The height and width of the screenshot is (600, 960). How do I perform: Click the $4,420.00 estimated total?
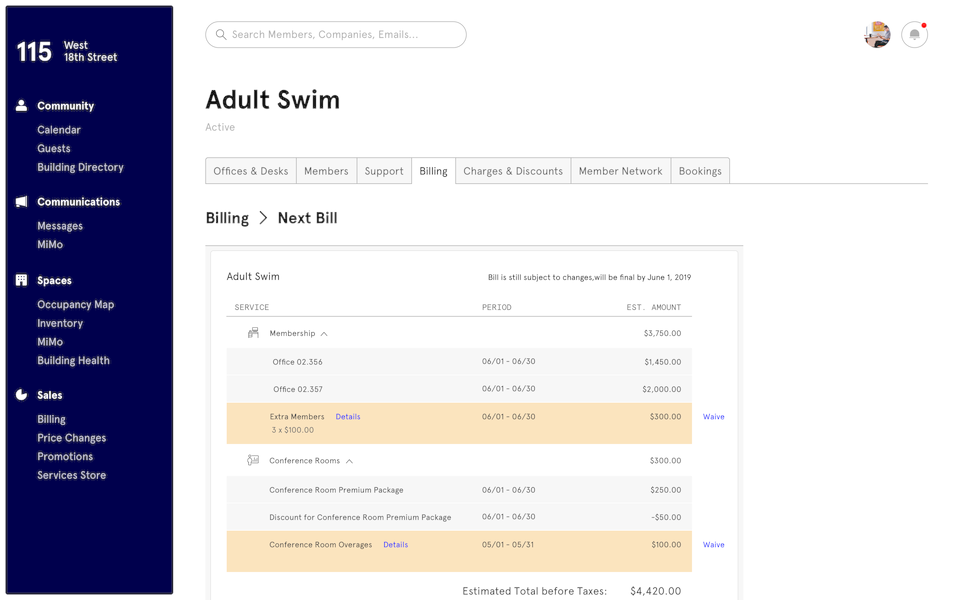655,591
